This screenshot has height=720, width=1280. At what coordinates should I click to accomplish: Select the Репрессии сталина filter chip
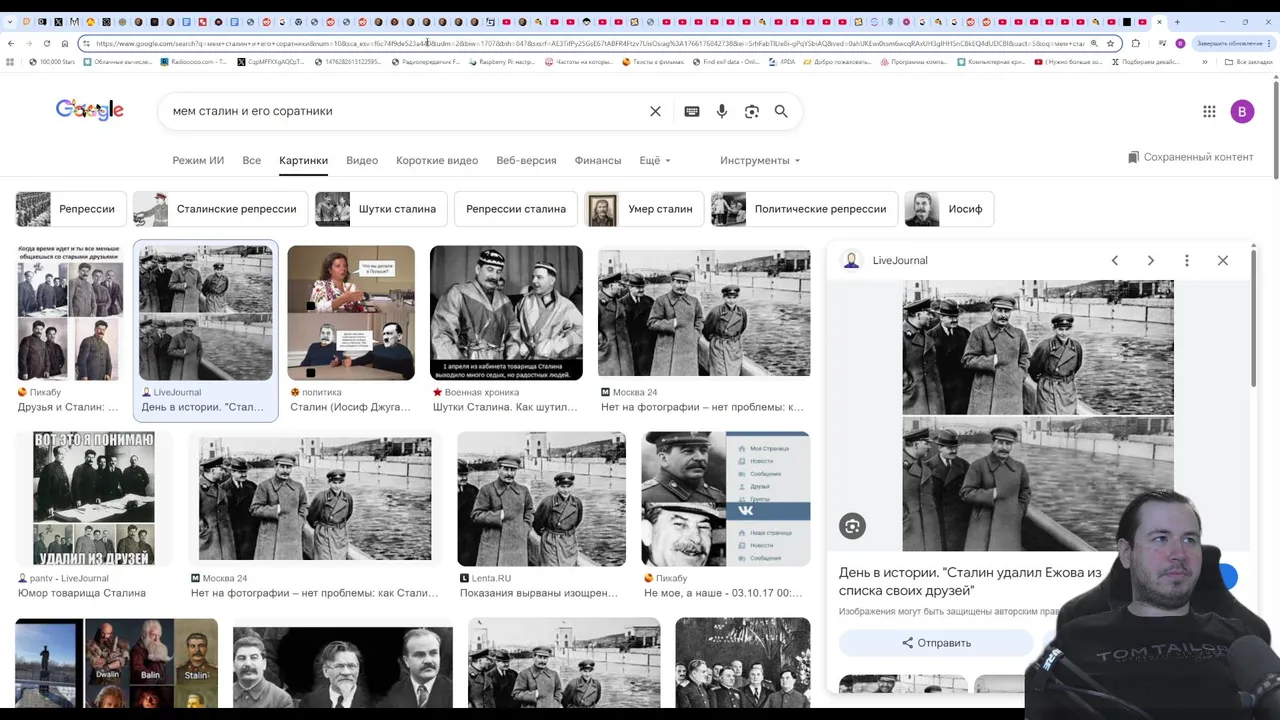pyautogui.click(x=516, y=209)
